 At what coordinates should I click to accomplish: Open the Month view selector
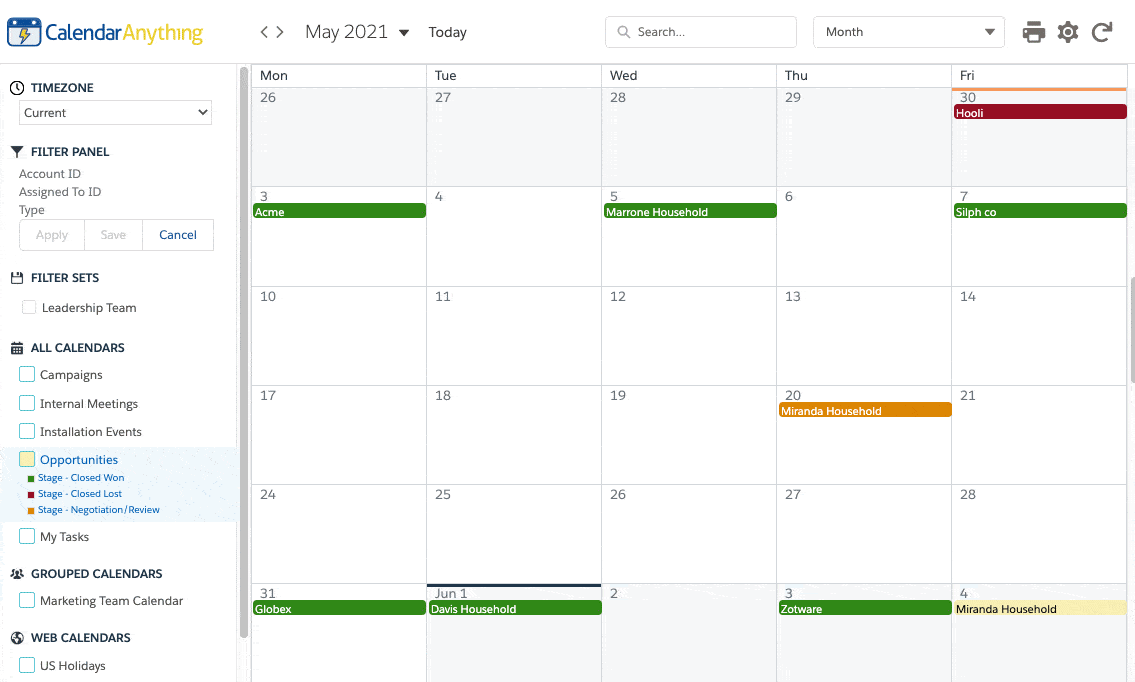907,31
